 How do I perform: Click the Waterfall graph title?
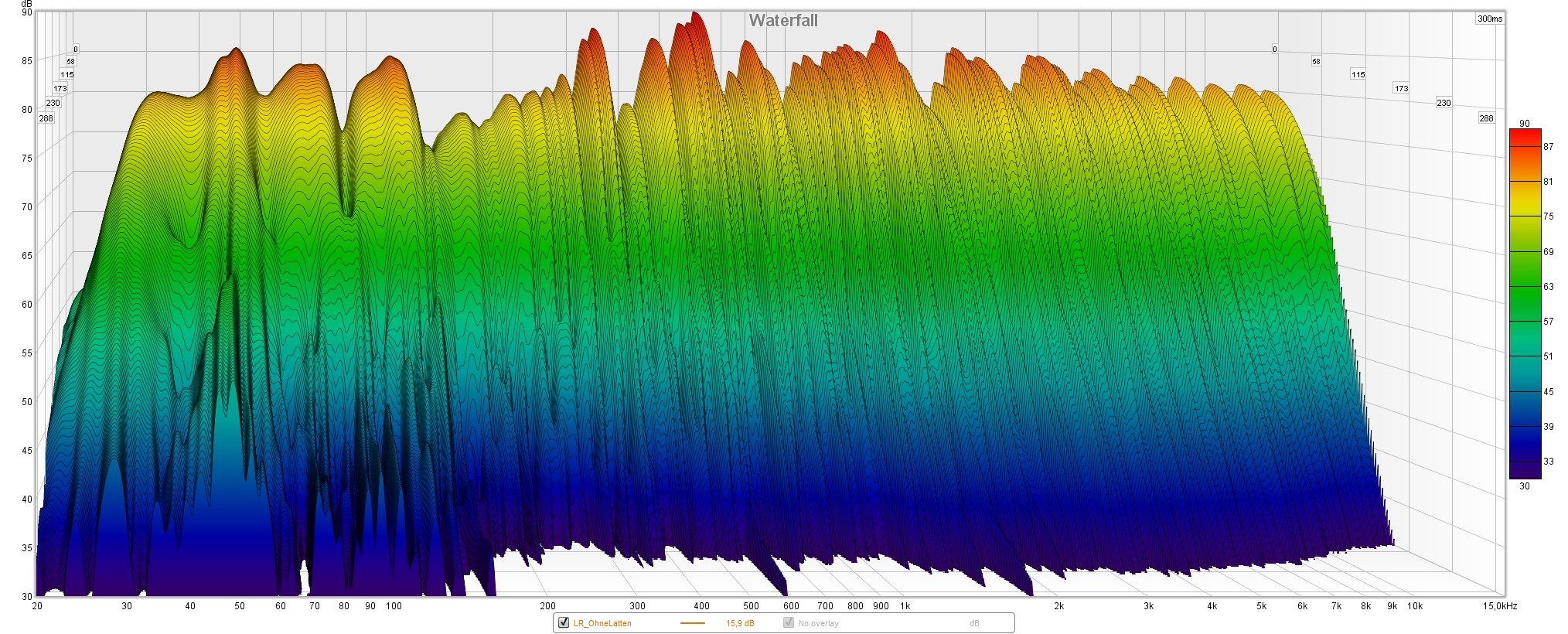(783, 21)
